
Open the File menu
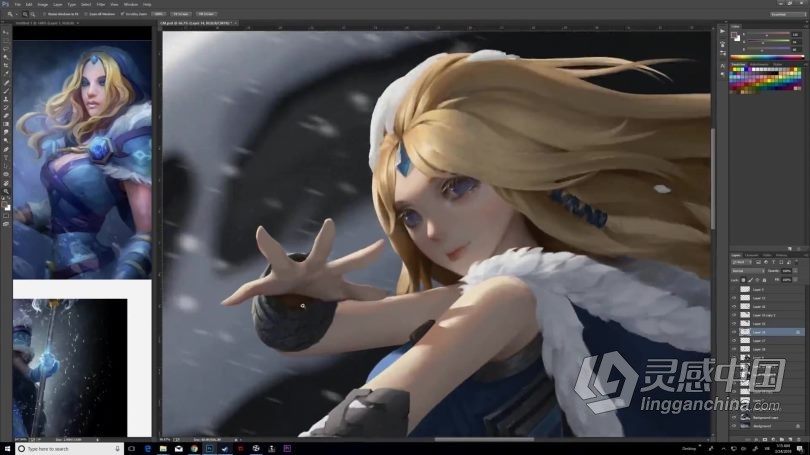tap(18, 4)
